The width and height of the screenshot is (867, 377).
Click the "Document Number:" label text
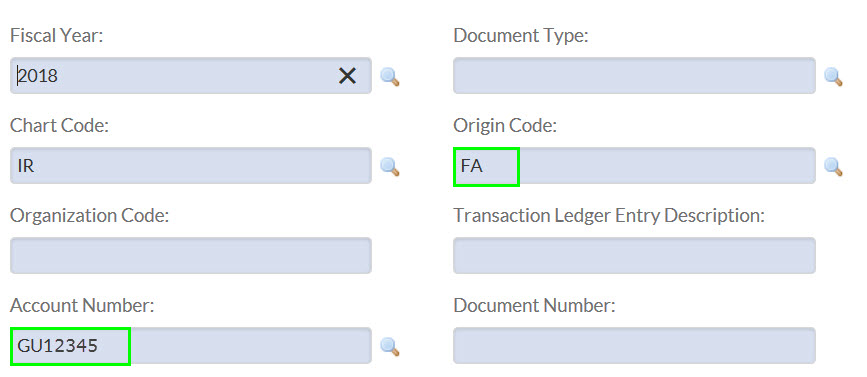pos(534,305)
